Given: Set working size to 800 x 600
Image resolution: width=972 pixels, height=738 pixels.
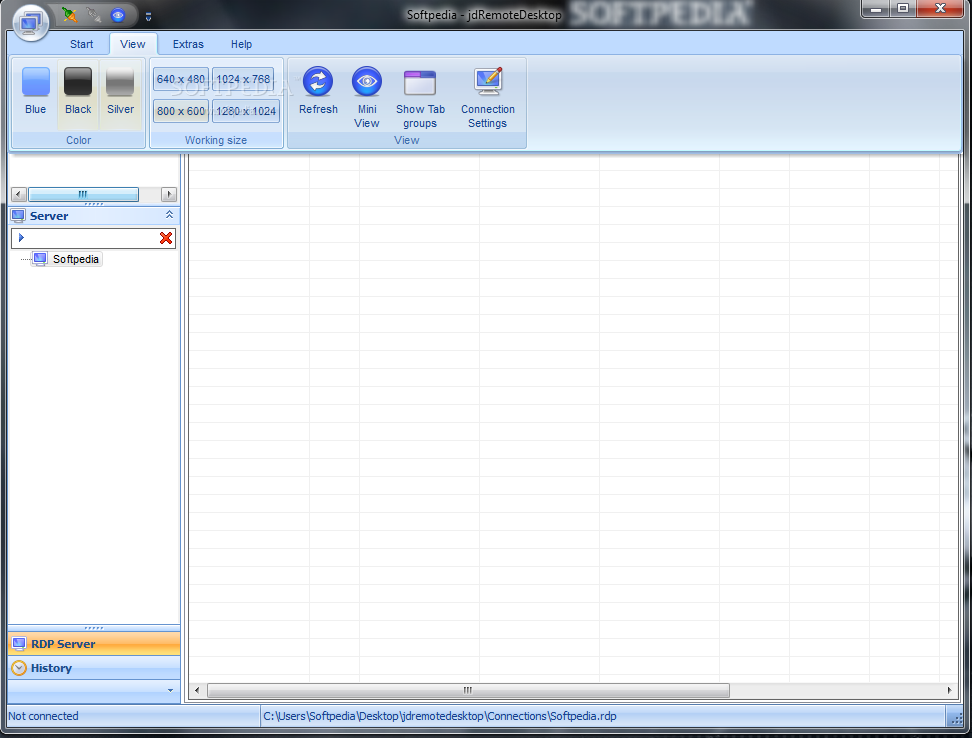Looking at the screenshot, I should (x=180, y=111).
